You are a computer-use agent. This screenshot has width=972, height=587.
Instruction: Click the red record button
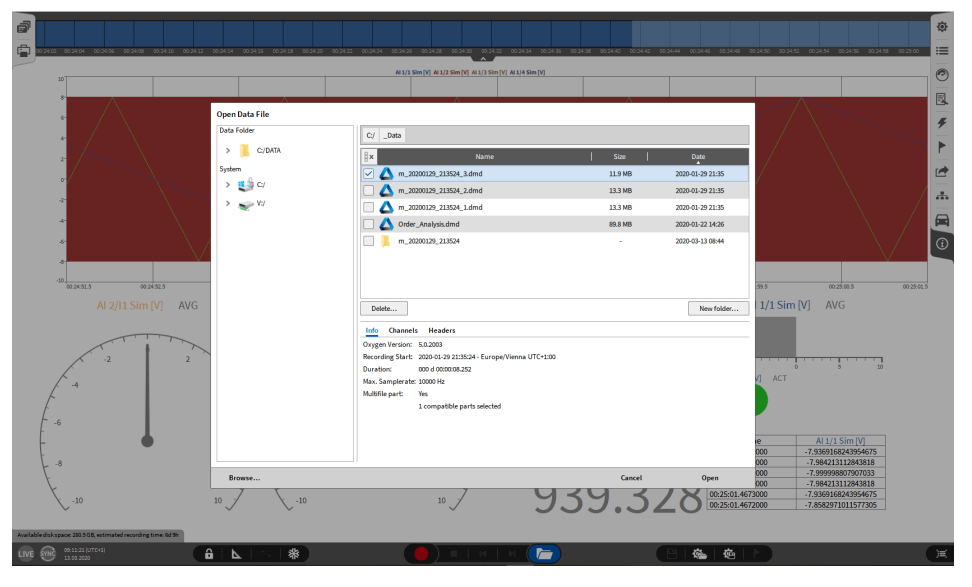pos(421,553)
